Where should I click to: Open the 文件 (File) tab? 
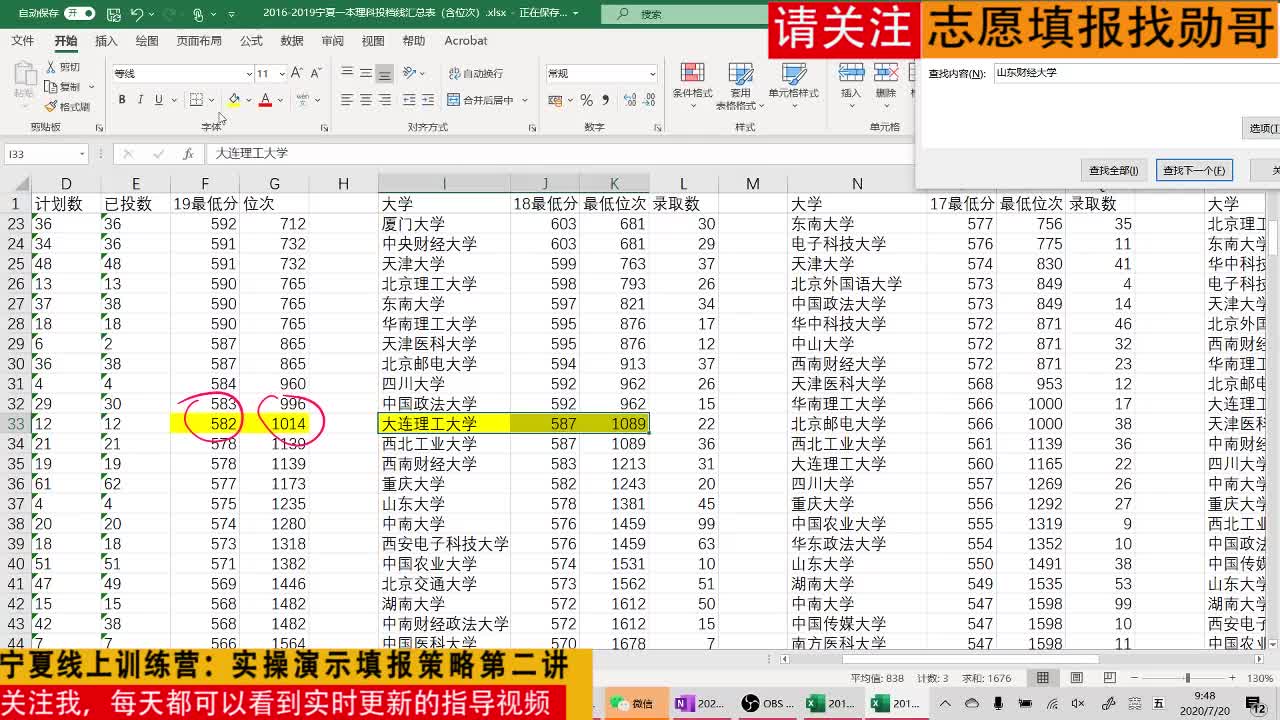click(22, 41)
